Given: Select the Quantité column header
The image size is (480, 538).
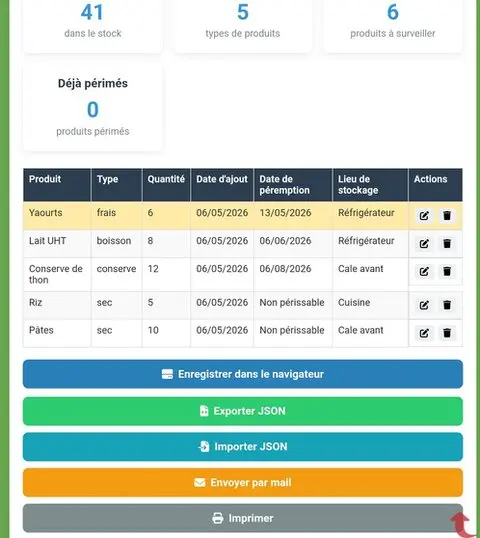Looking at the screenshot, I should click(166, 185).
